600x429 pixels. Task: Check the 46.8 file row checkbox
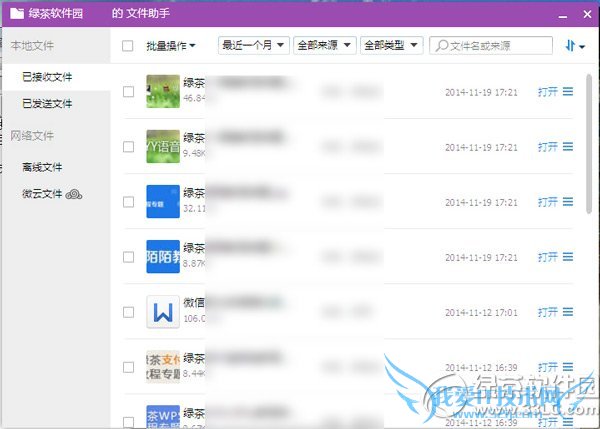129,92
